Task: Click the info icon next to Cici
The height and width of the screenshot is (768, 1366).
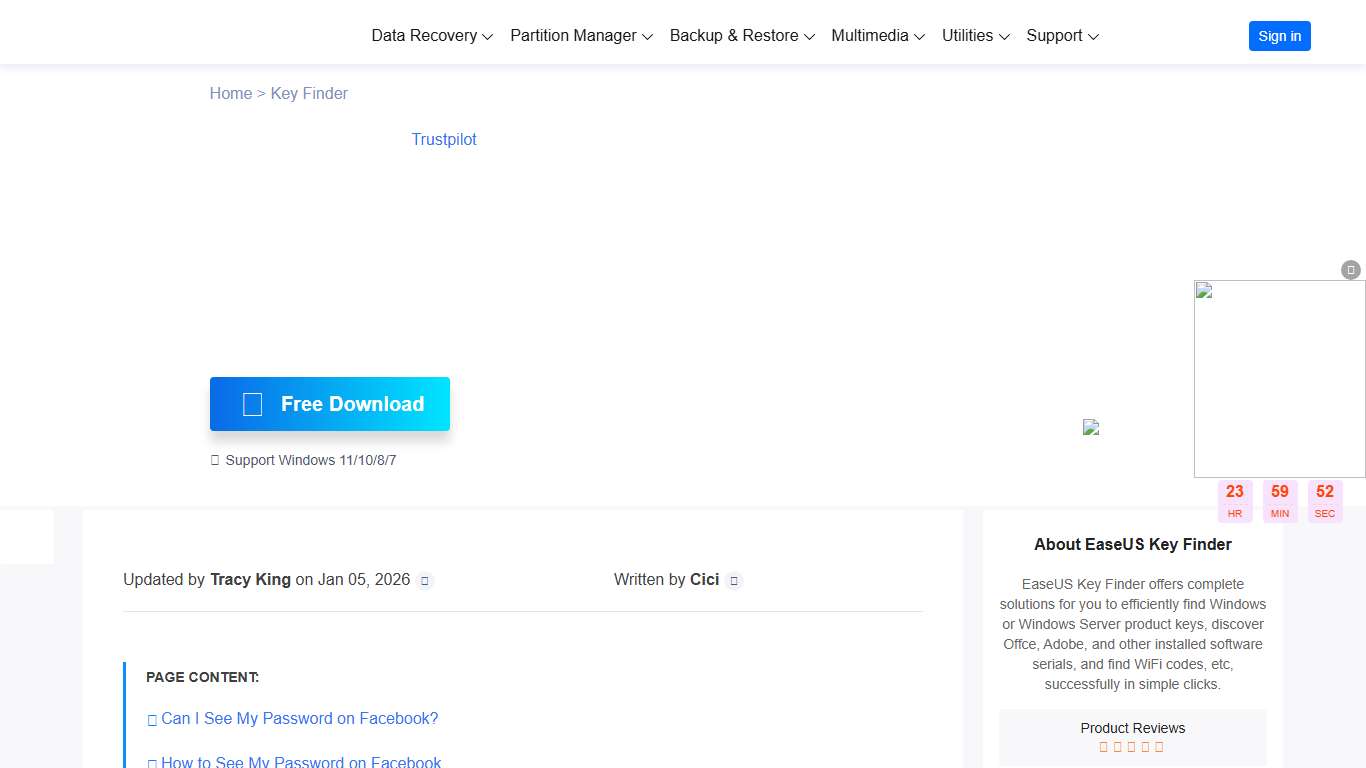Action: click(x=734, y=581)
